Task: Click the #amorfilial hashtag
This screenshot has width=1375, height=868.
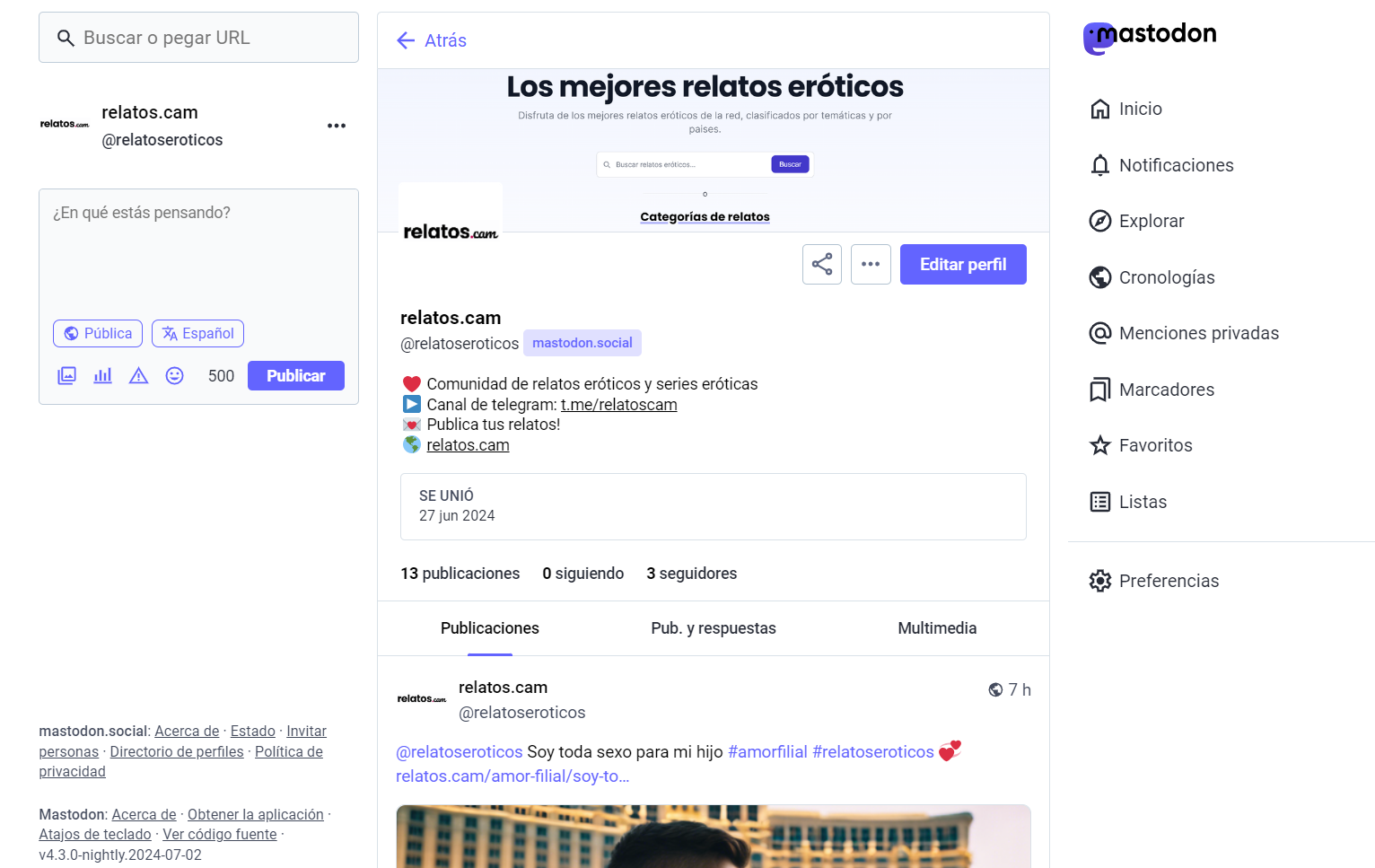Action: (767, 752)
